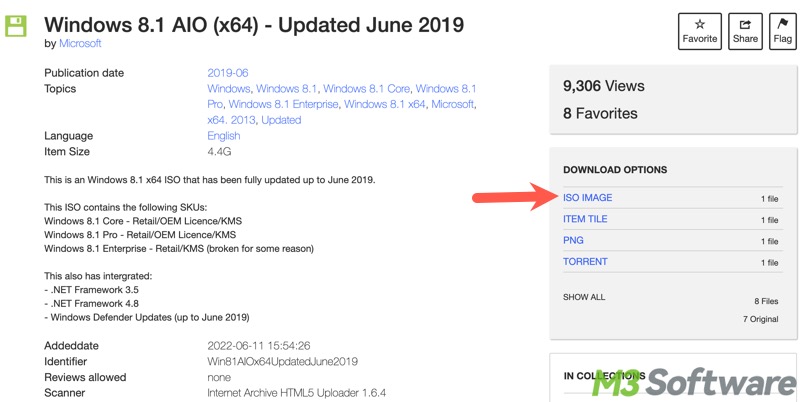This screenshot has width=800, height=402.
Task: Open the Updated topic tag
Action: click(281, 120)
